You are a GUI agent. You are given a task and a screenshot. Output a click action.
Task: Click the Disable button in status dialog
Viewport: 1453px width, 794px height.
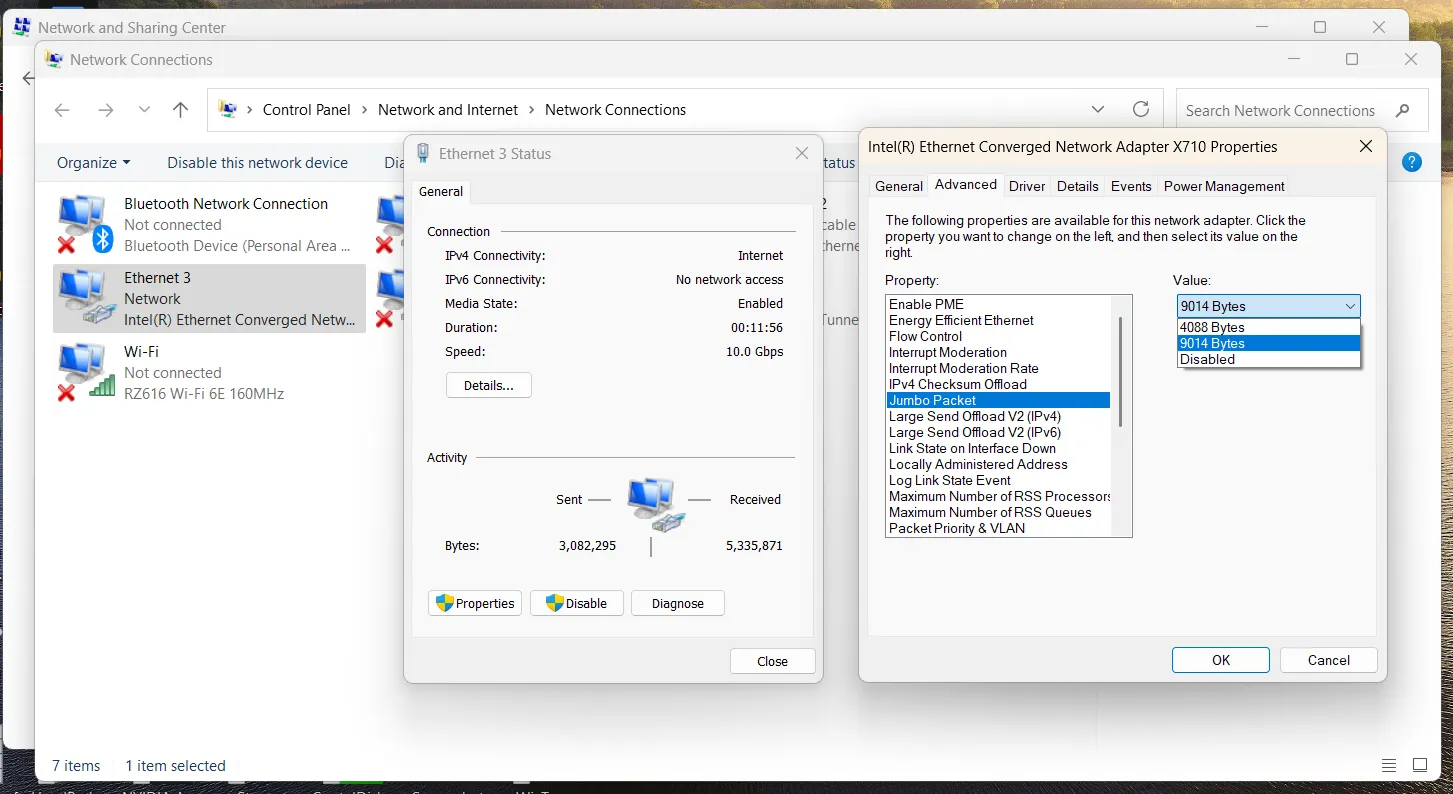point(577,603)
